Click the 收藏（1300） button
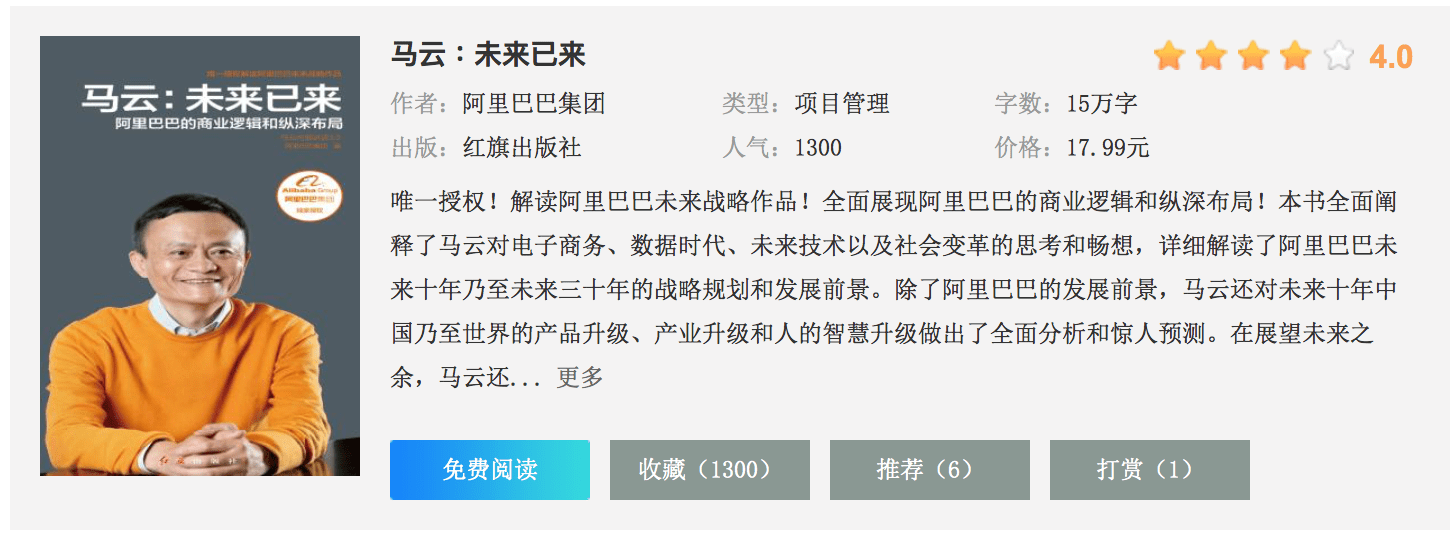 click(x=709, y=470)
